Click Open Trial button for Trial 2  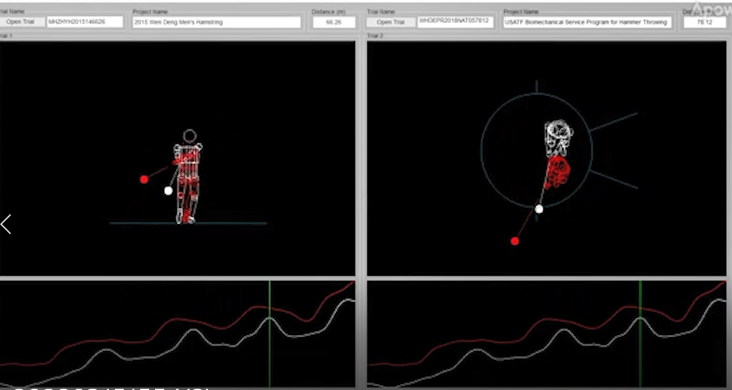pyautogui.click(x=391, y=22)
